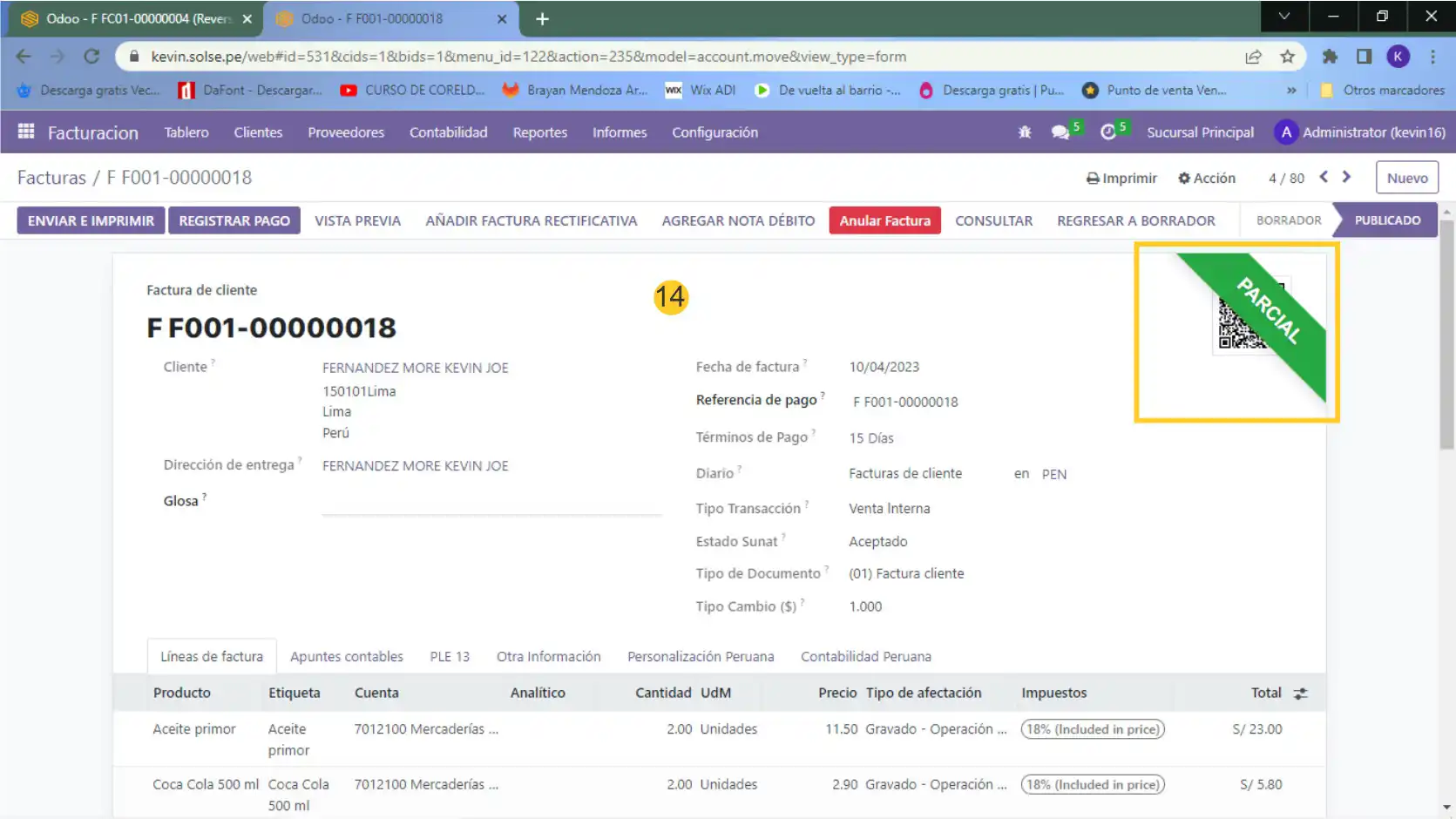Open Chrome profile K avatar

[x=1398, y=57]
